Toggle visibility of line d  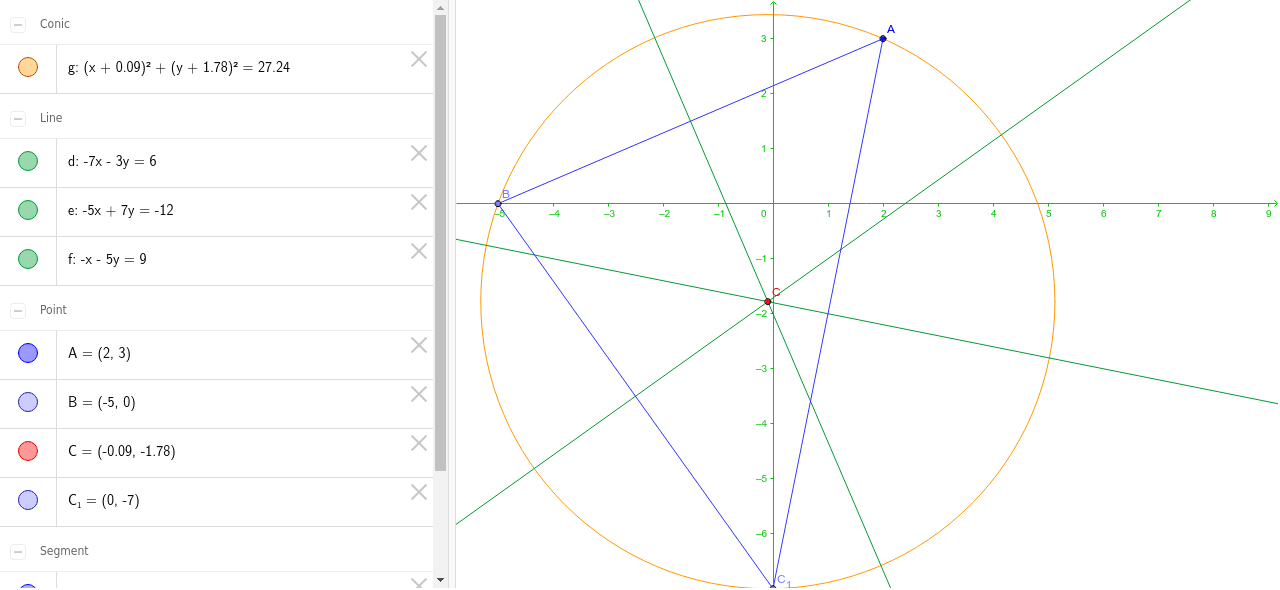[28, 161]
